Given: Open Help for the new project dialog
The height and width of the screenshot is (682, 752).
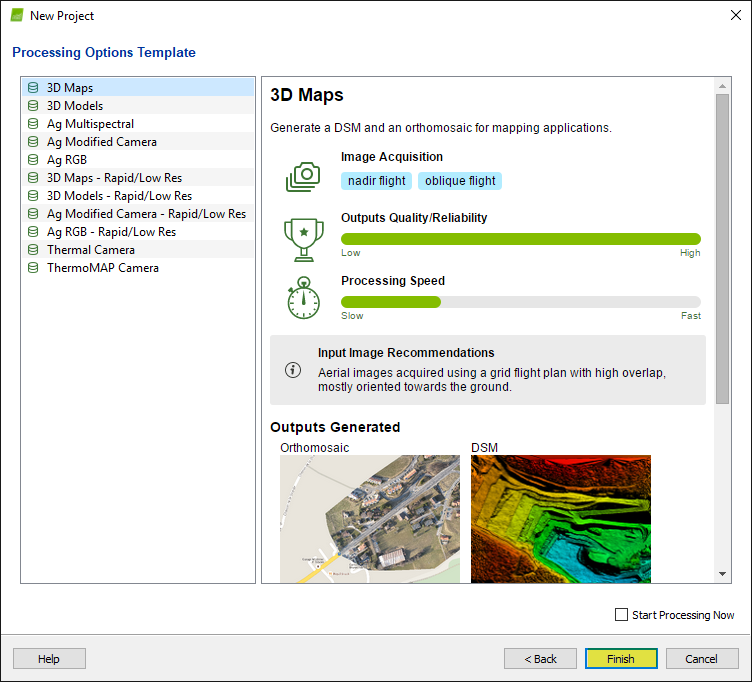Looking at the screenshot, I should 49,659.
